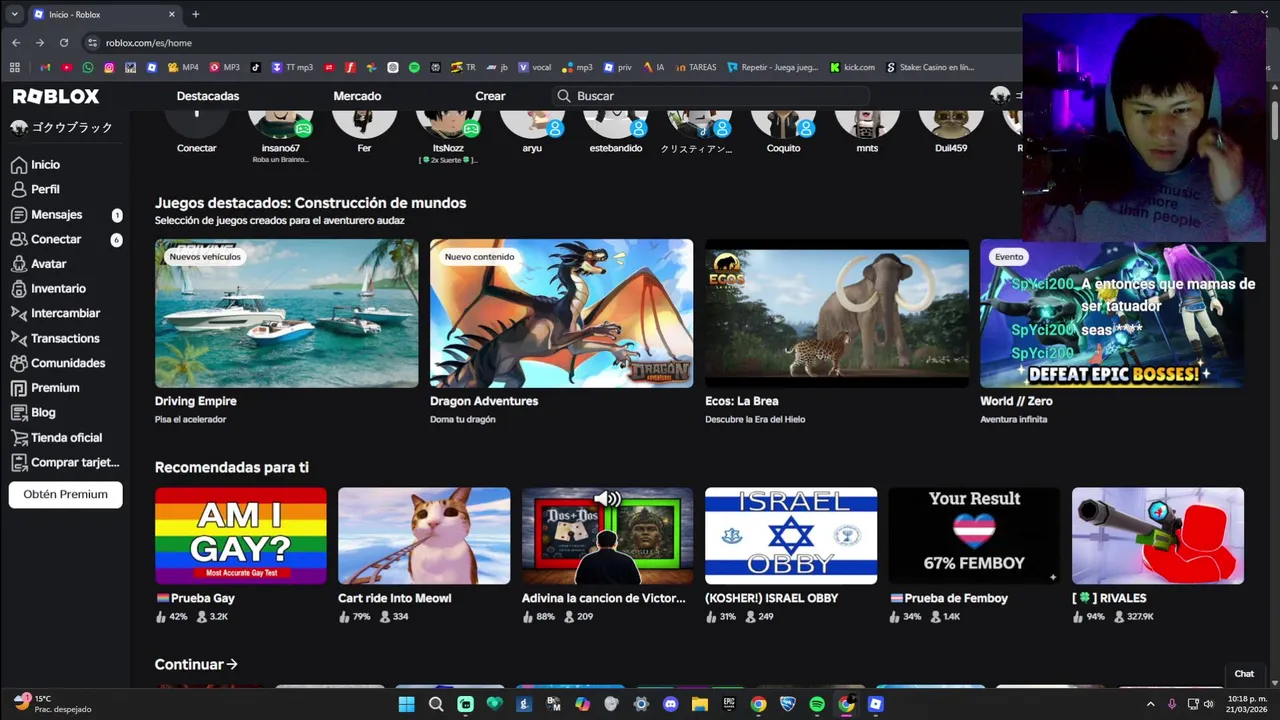Open the Cart ride Into Meowl thumbnail
The height and width of the screenshot is (720, 1280).
tap(424, 536)
